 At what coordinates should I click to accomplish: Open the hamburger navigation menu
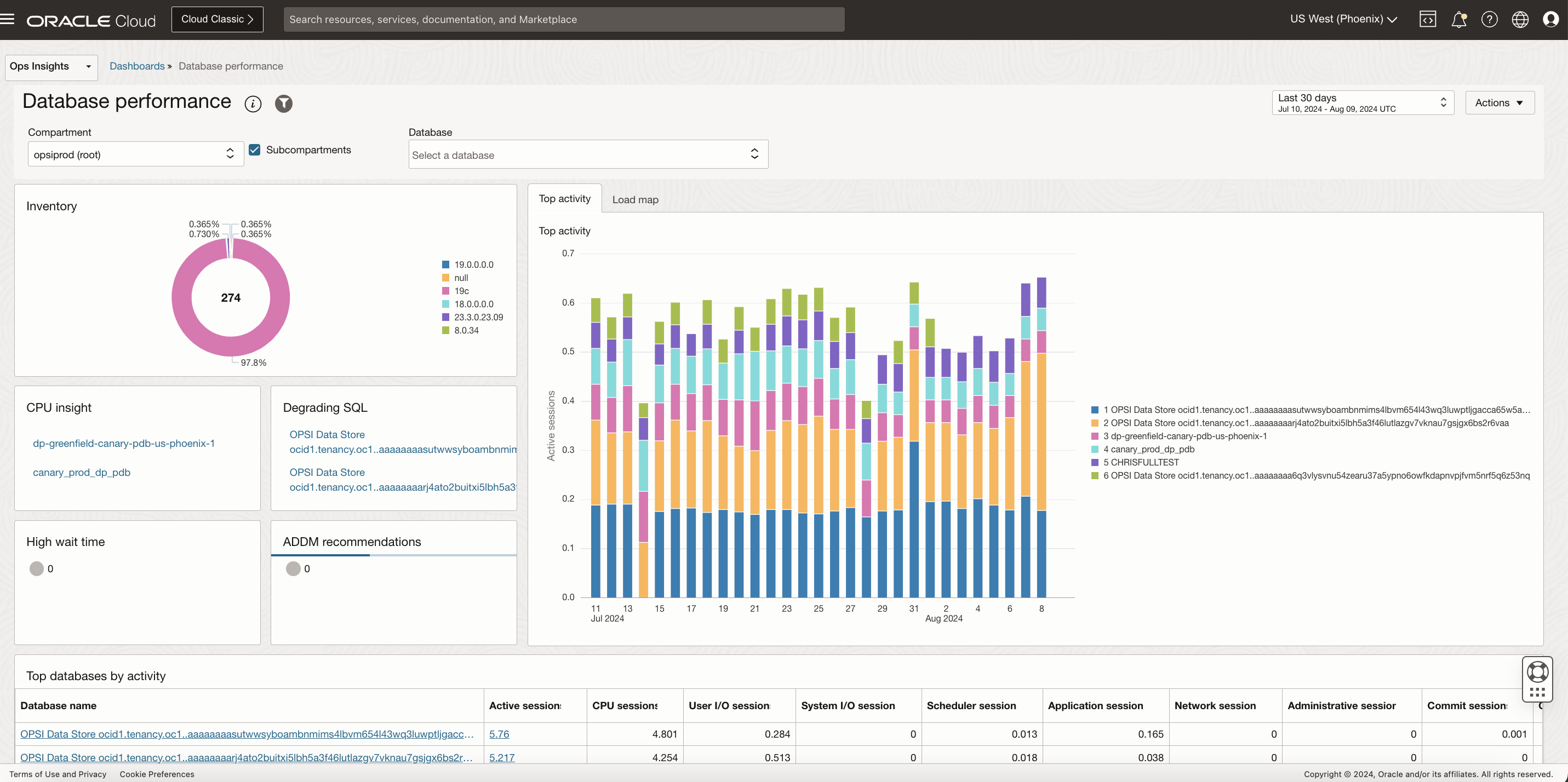point(7,20)
